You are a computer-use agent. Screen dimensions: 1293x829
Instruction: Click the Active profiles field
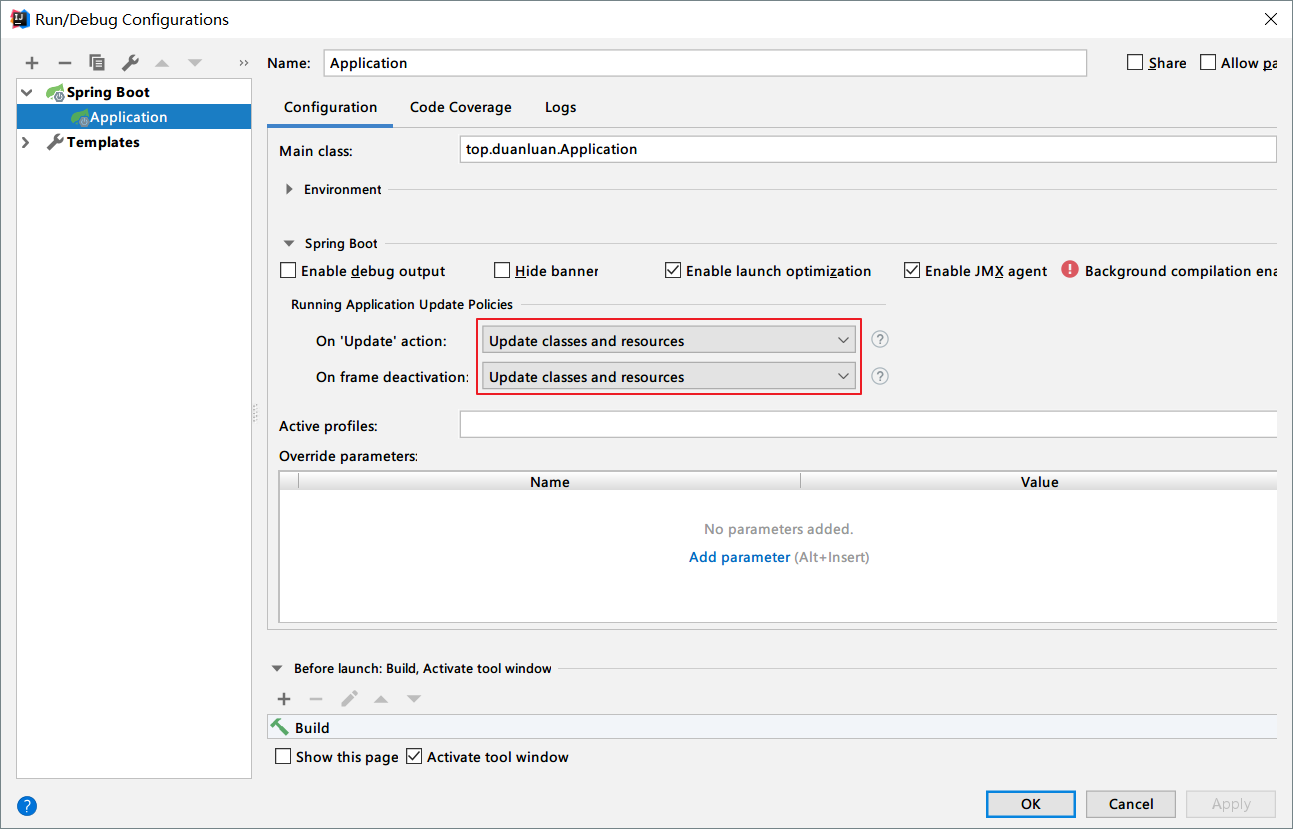(x=868, y=424)
